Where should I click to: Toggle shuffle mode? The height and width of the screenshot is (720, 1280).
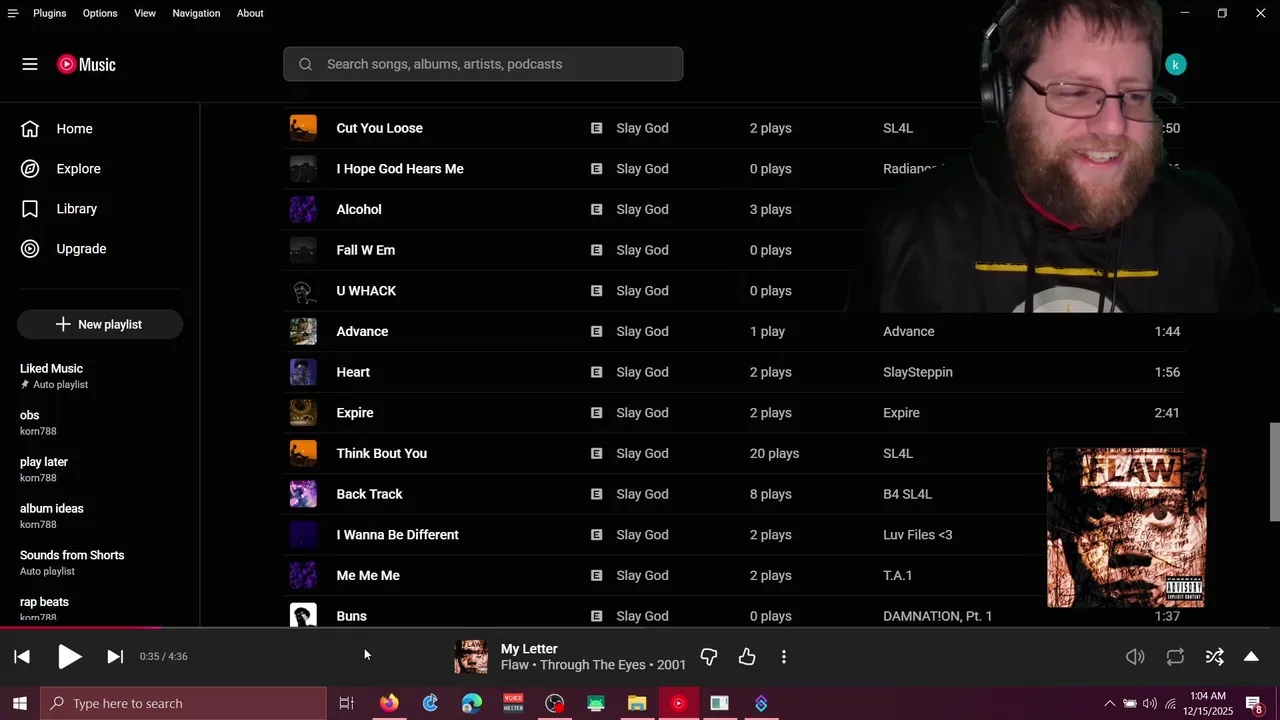1215,657
